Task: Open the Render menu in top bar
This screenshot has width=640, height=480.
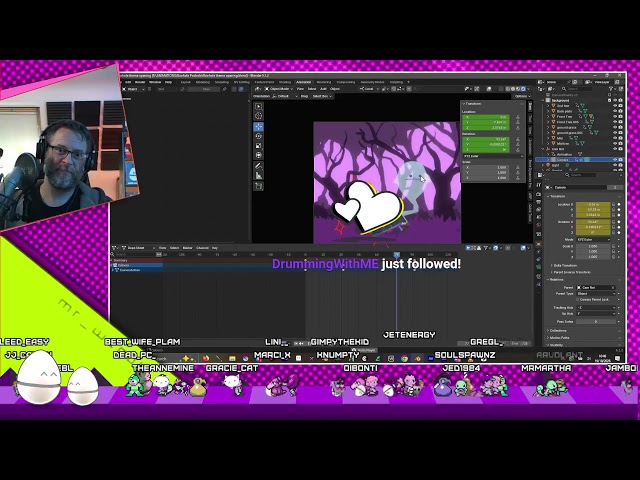Action: coord(140,82)
